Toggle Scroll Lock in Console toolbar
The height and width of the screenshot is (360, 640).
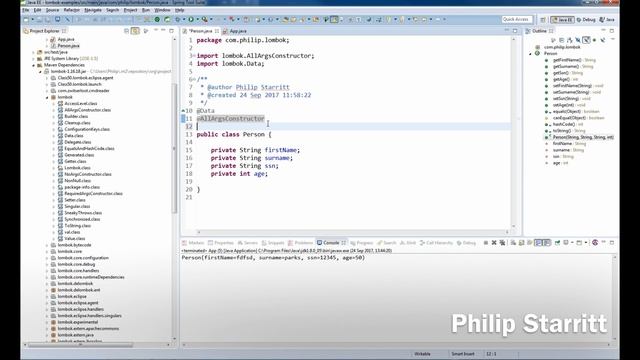pyautogui.click(x=522, y=243)
